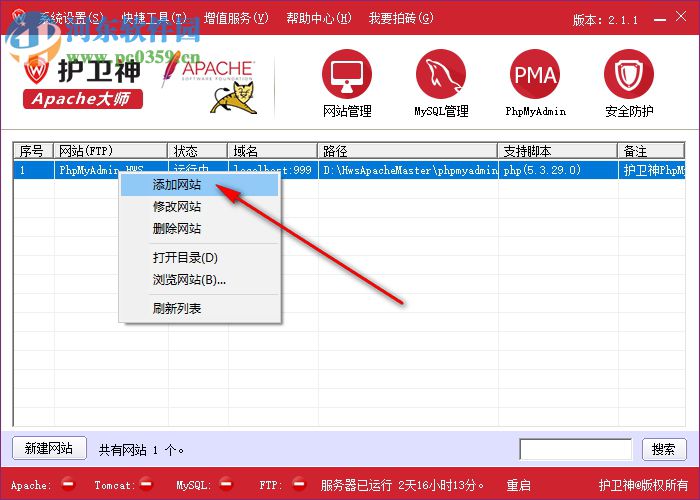Sort by the 网站(FTP) column header
This screenshot has width=700, height=500.
point(110,151)
